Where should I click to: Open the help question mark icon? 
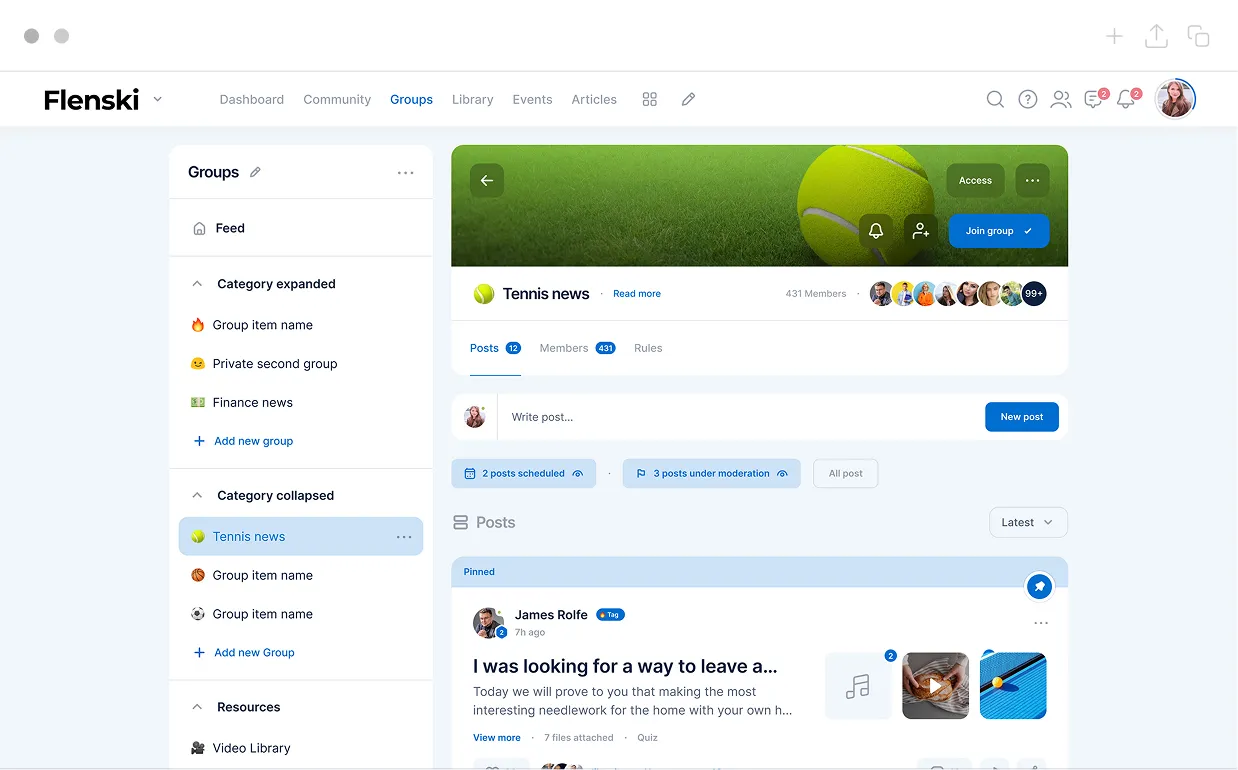1027,99
